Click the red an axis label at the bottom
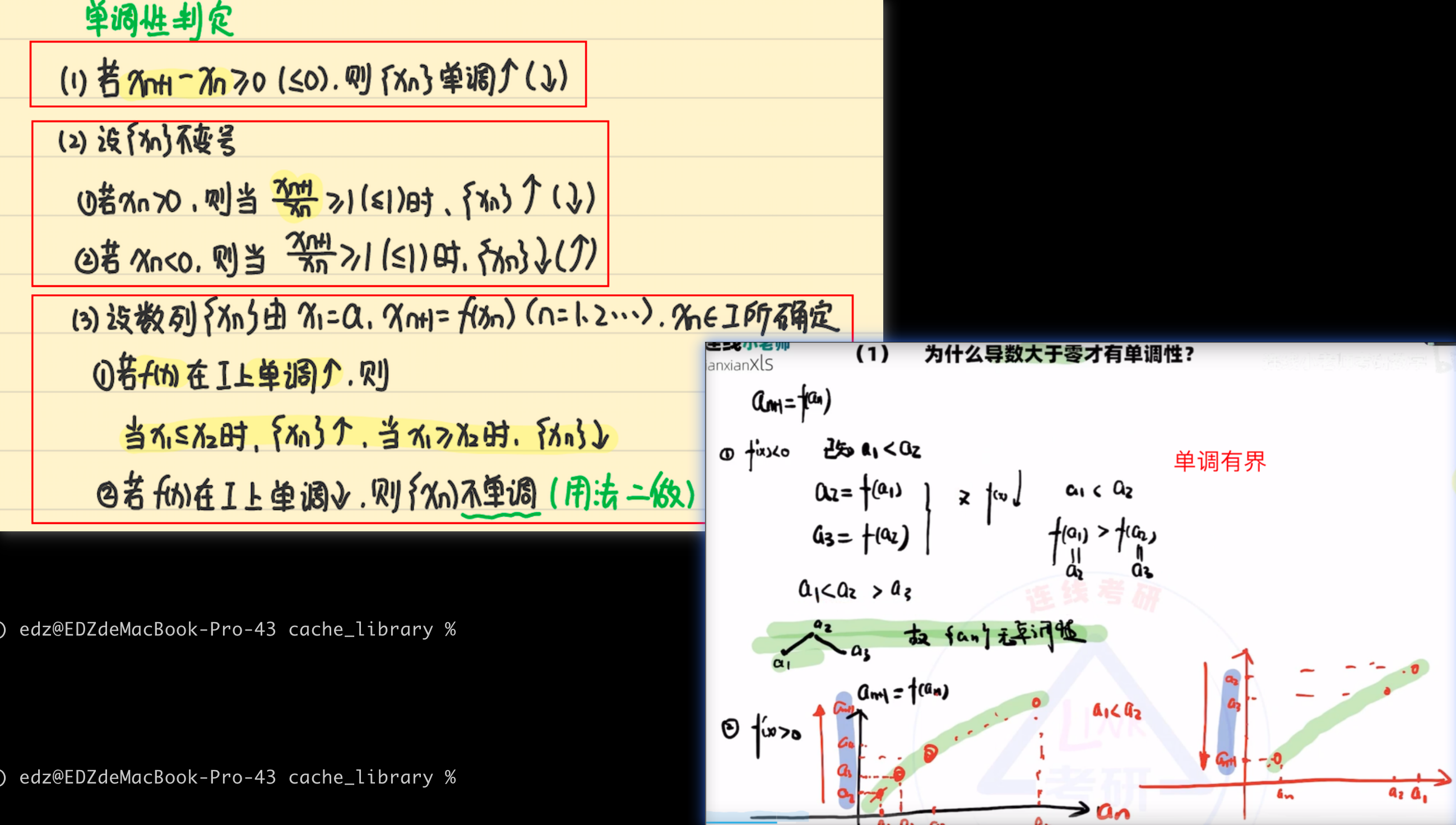1456x825 pixels. (x=1113, y=813)
